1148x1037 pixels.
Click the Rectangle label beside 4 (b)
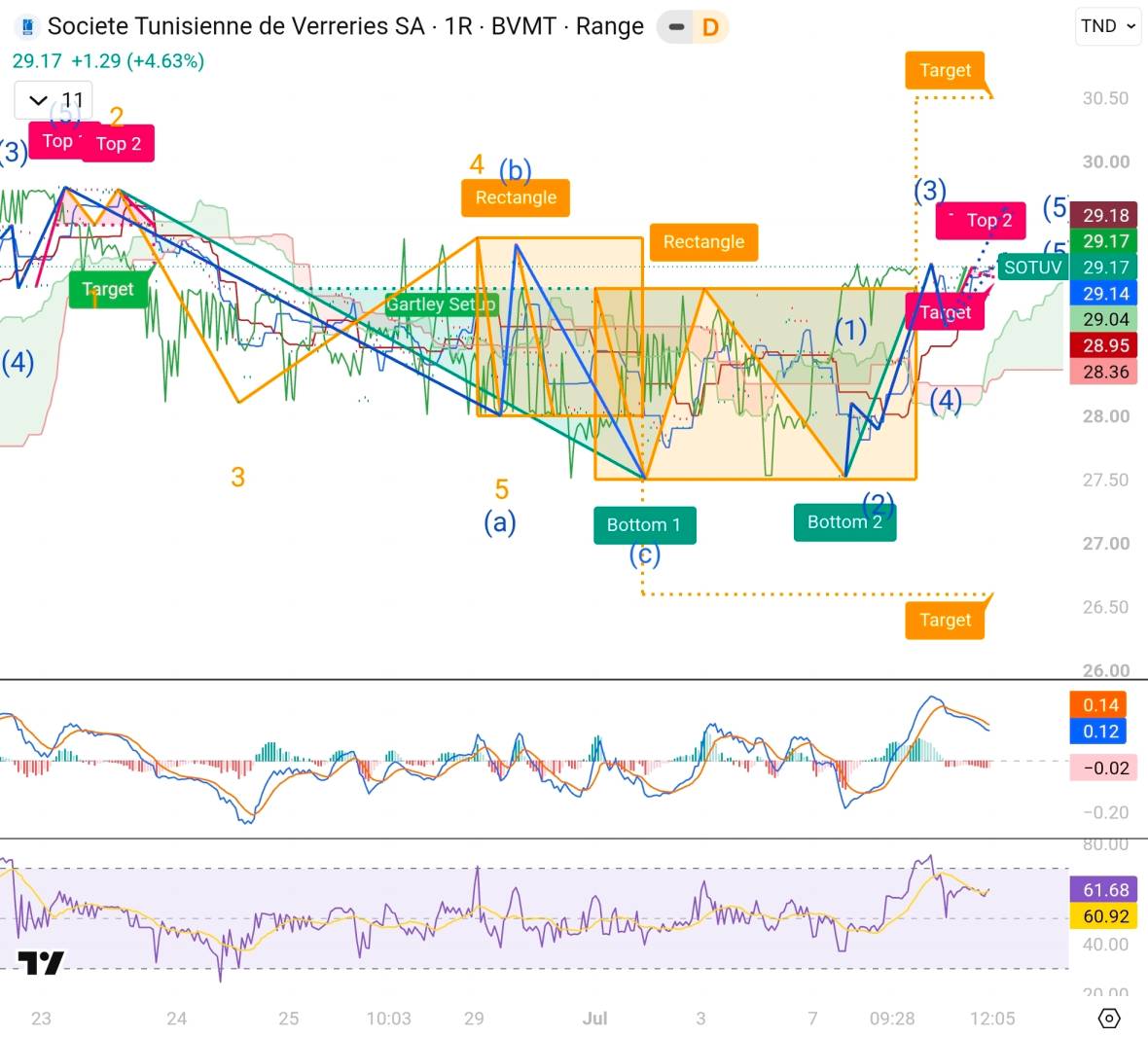pos(516,197)
